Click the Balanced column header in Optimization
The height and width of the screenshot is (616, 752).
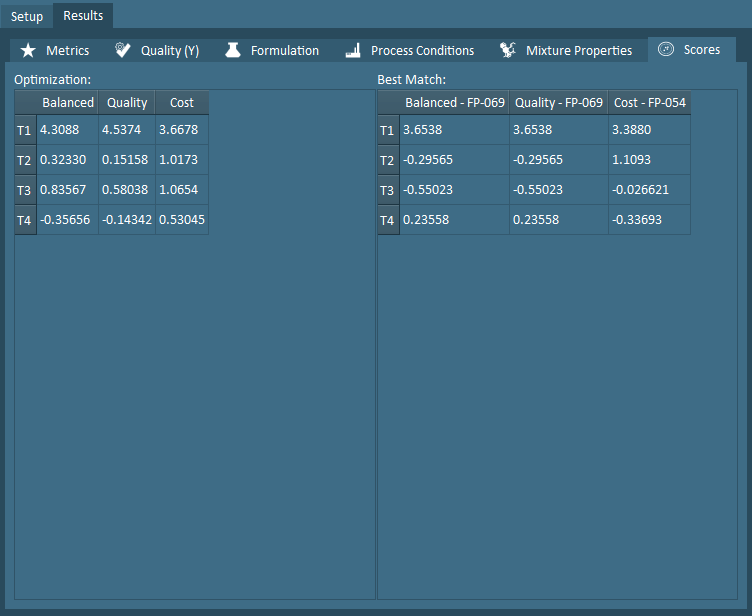68,103
